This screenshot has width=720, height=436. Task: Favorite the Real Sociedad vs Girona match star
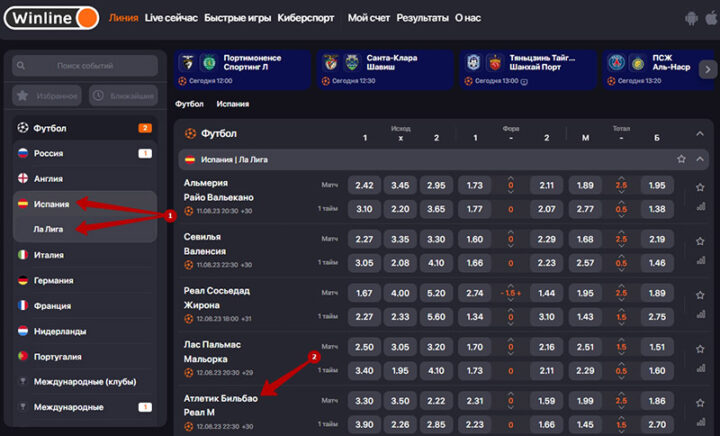(700, 293)
